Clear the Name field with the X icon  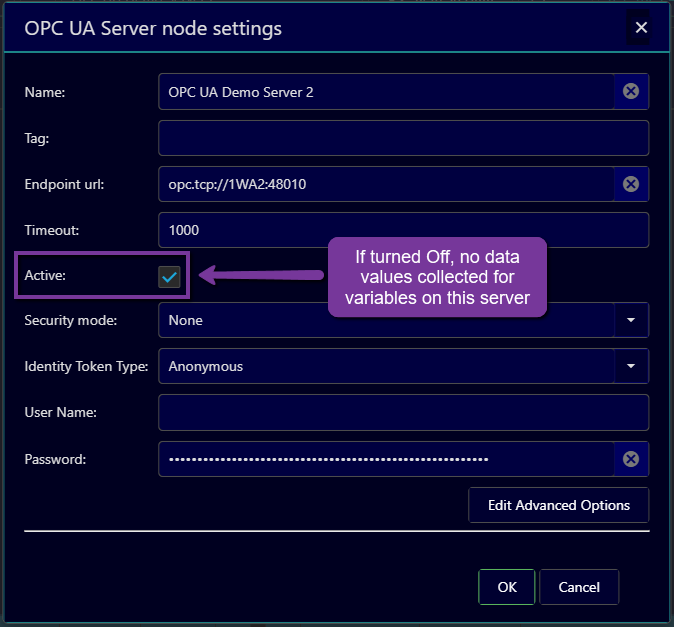click(x=631, y=92)
